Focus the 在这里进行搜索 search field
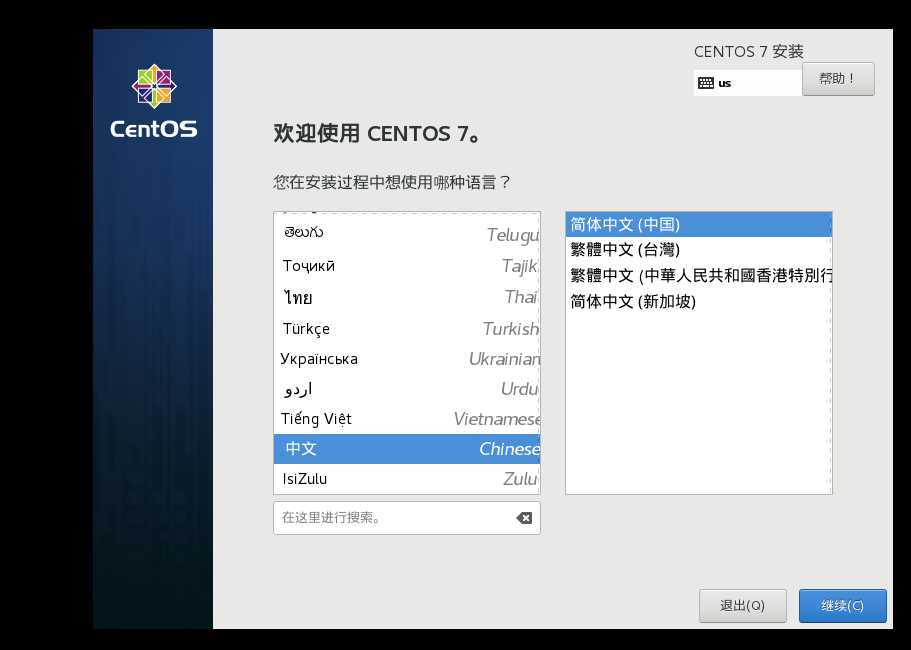Screen dimensions: 911x650 click(x=407, y=518)
